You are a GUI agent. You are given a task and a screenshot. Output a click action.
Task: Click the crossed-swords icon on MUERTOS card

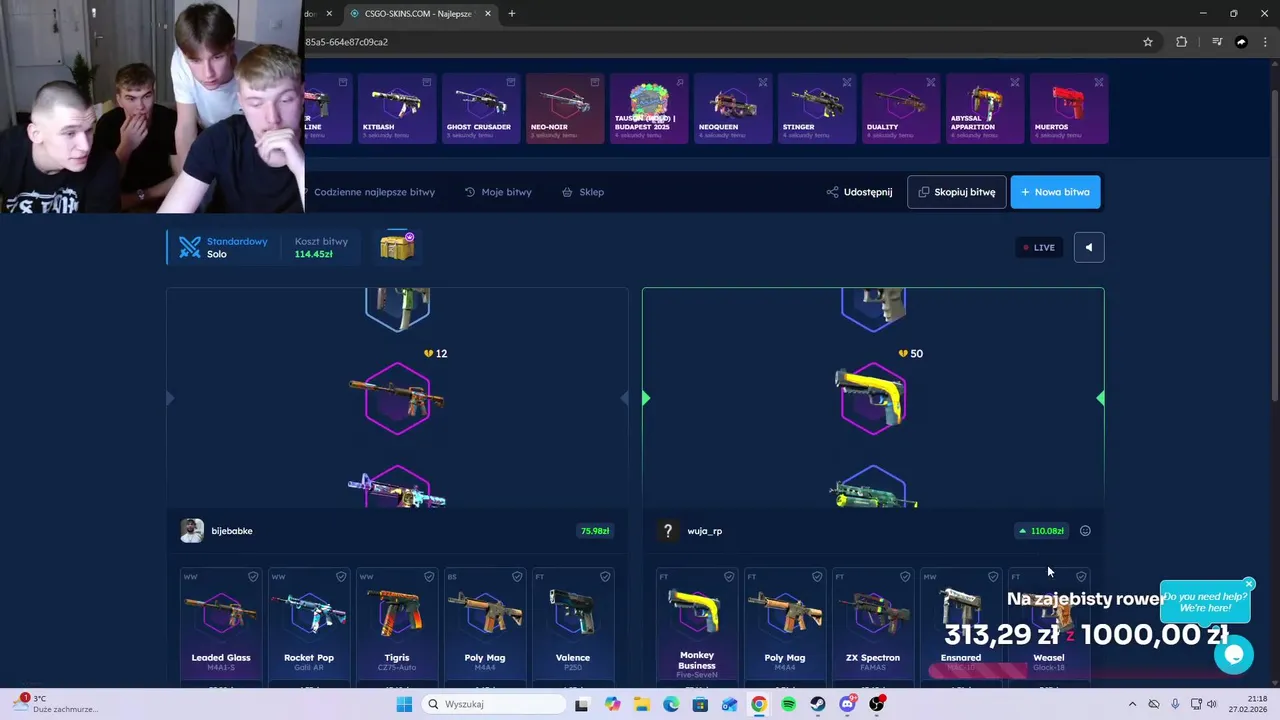tap(1099, 82)
